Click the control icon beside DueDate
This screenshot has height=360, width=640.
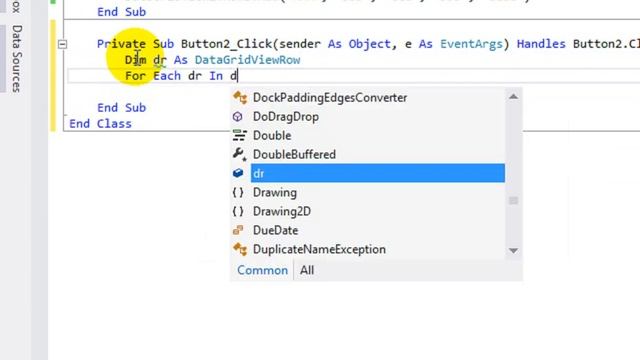[238, 230]
